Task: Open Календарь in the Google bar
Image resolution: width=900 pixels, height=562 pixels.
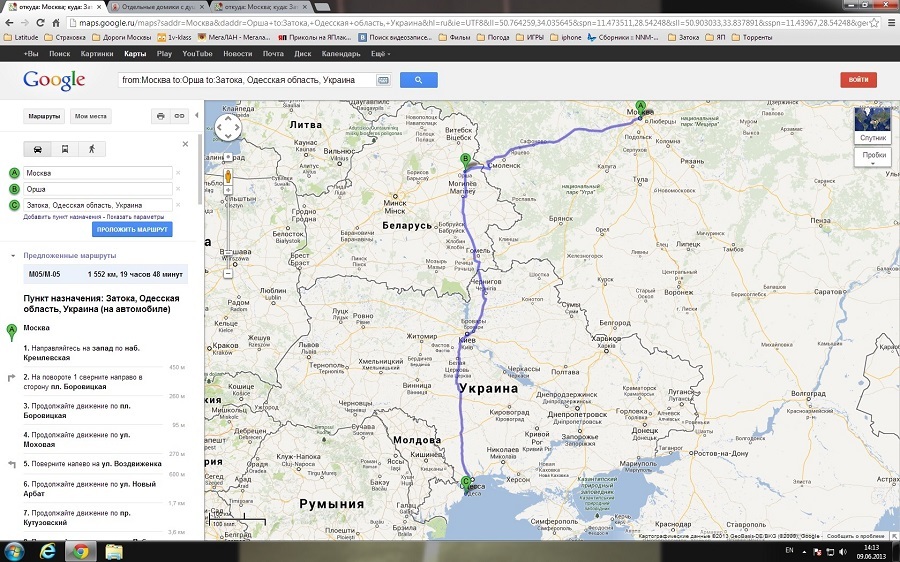Action: tap(341, 53)
